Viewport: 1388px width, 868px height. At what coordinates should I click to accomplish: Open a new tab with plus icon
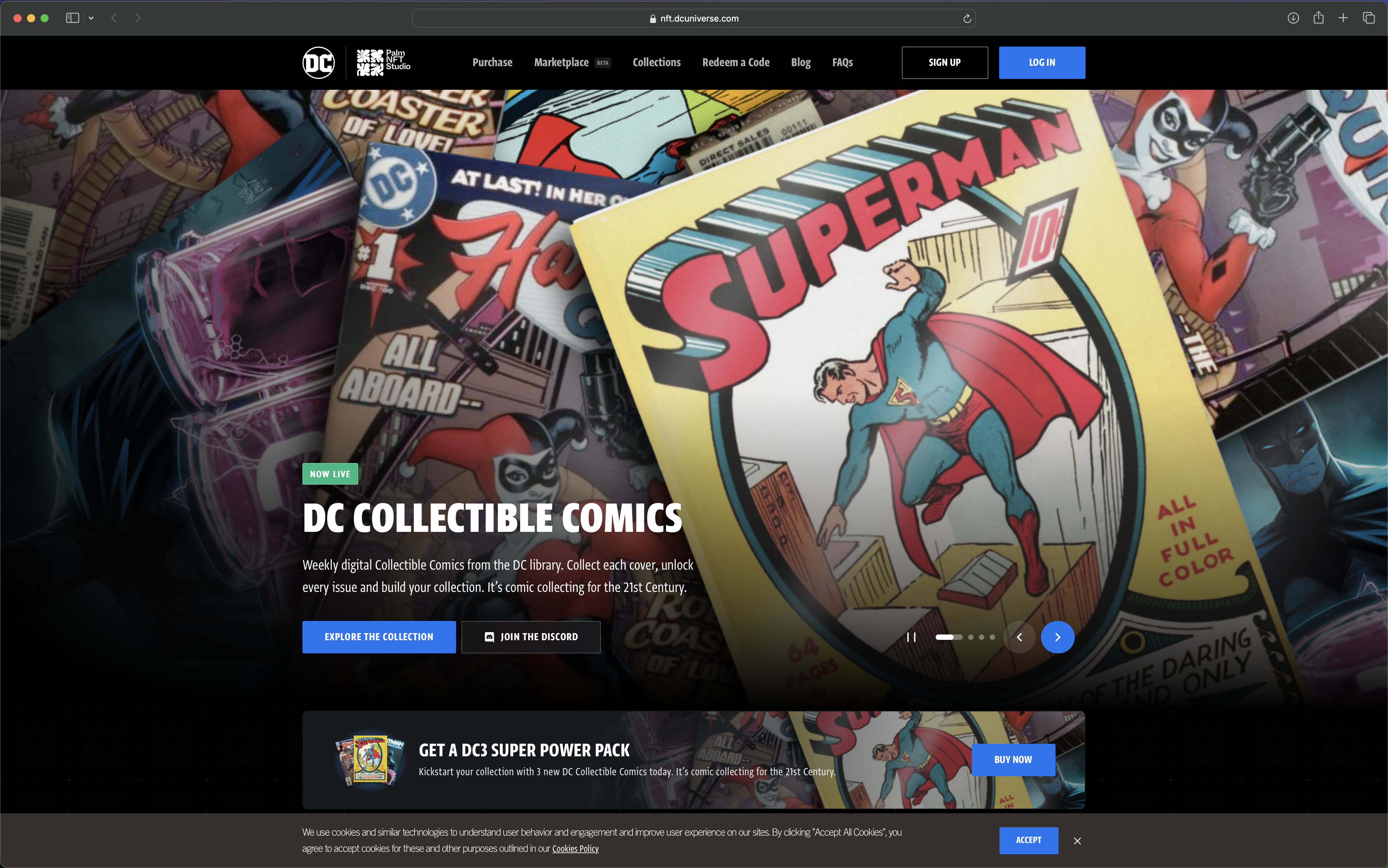point(1343,18)
